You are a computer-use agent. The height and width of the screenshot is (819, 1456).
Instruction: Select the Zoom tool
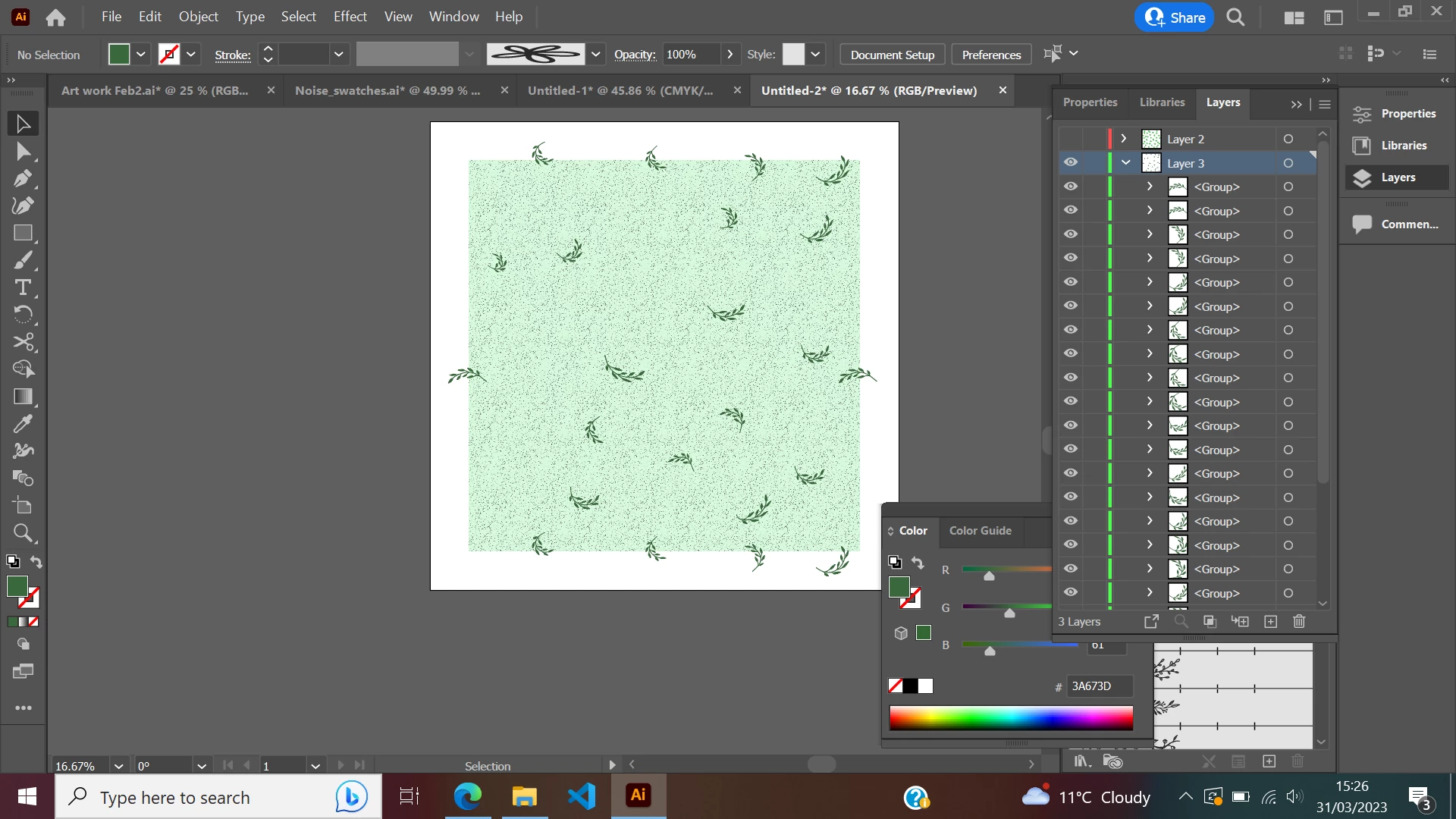pyautogui.click(x=23, y=533)
